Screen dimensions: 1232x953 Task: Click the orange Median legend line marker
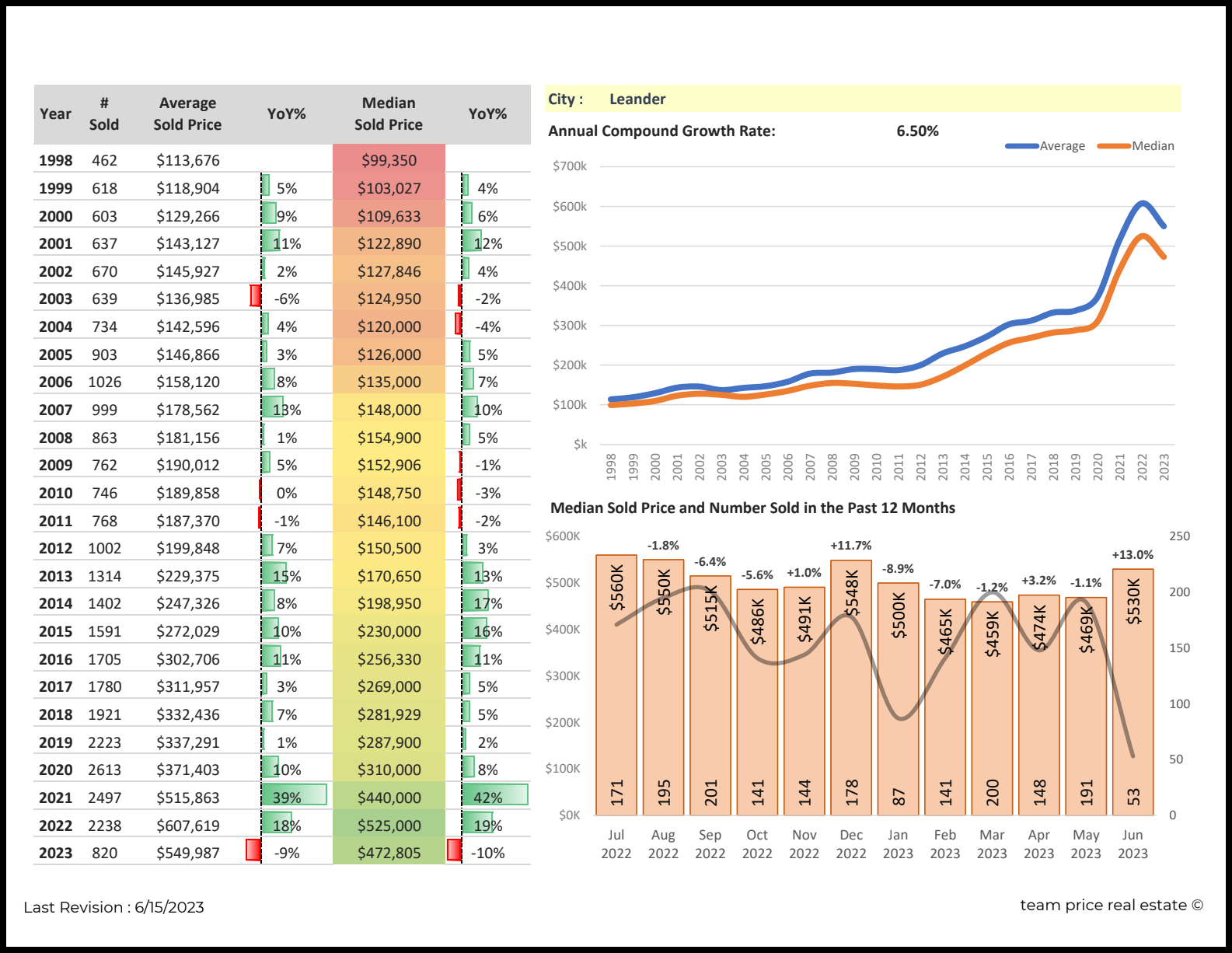tap(1113, 146)
